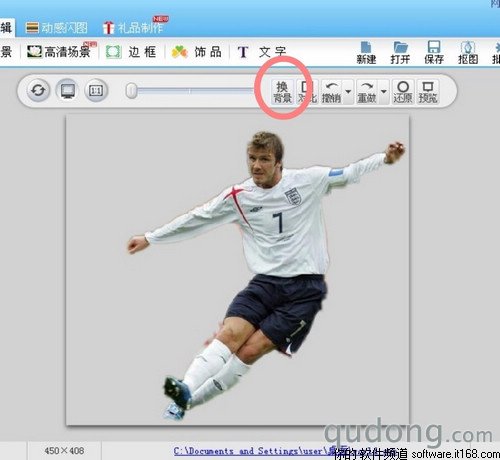
Task: Click the 还原 restore button
Action: pos(403,92)
